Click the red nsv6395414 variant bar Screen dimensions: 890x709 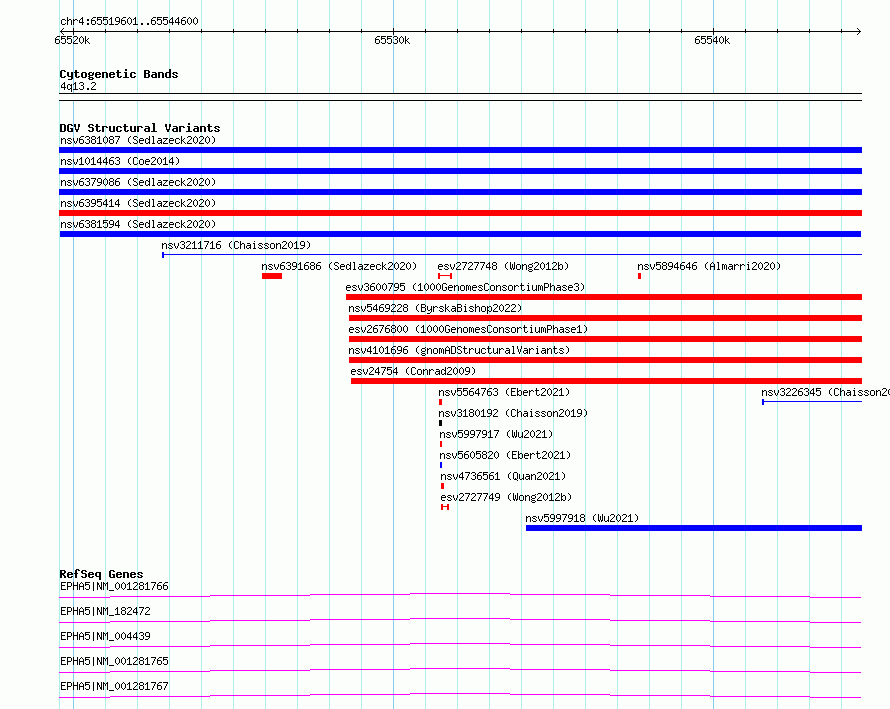[460, 213]
